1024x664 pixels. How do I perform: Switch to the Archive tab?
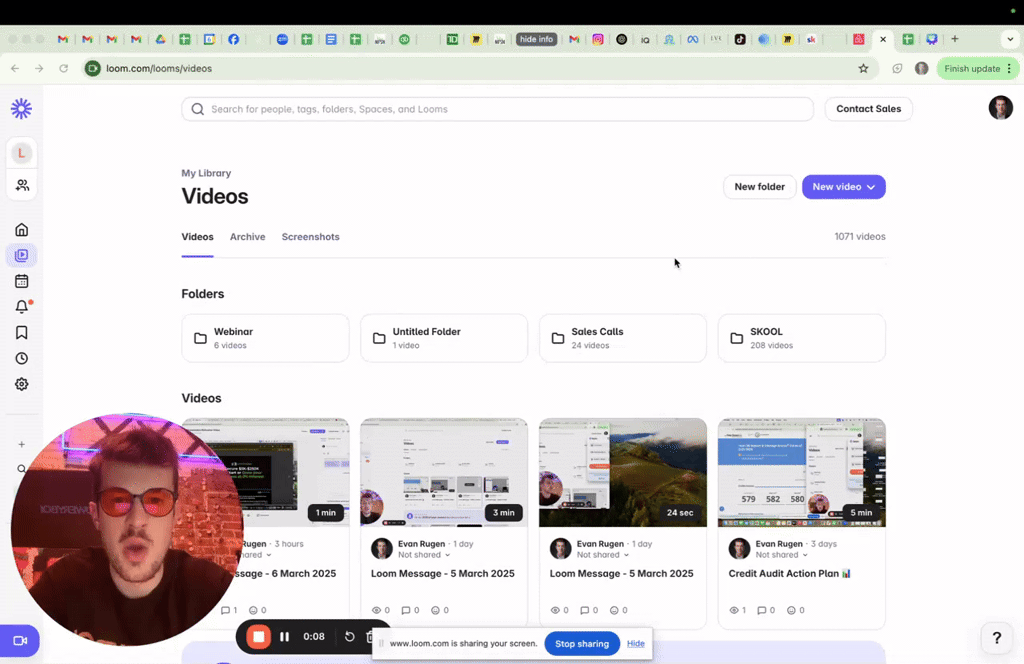[248, 237]
